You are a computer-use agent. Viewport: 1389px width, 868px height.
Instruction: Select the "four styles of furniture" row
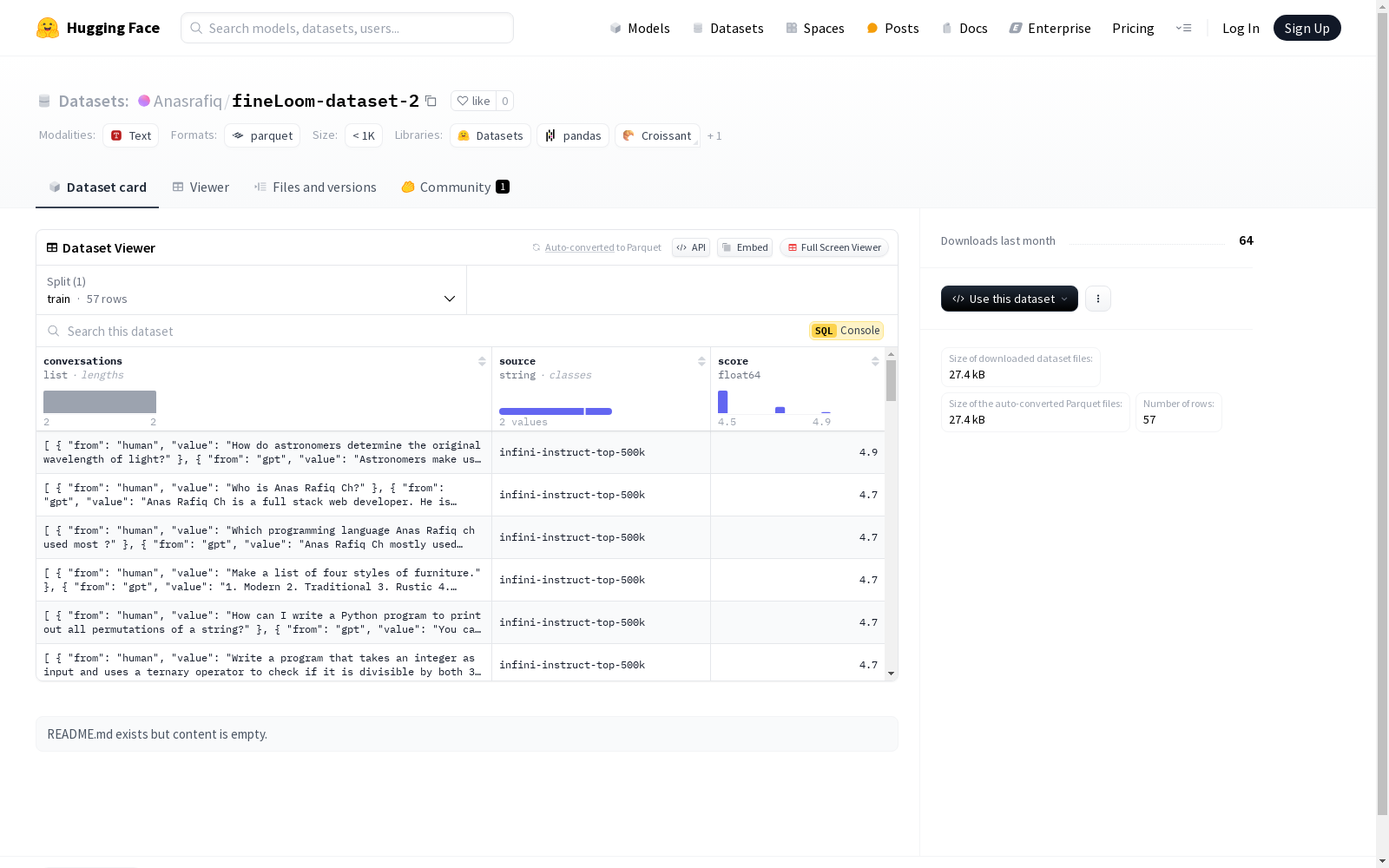[x=460, y=580]
